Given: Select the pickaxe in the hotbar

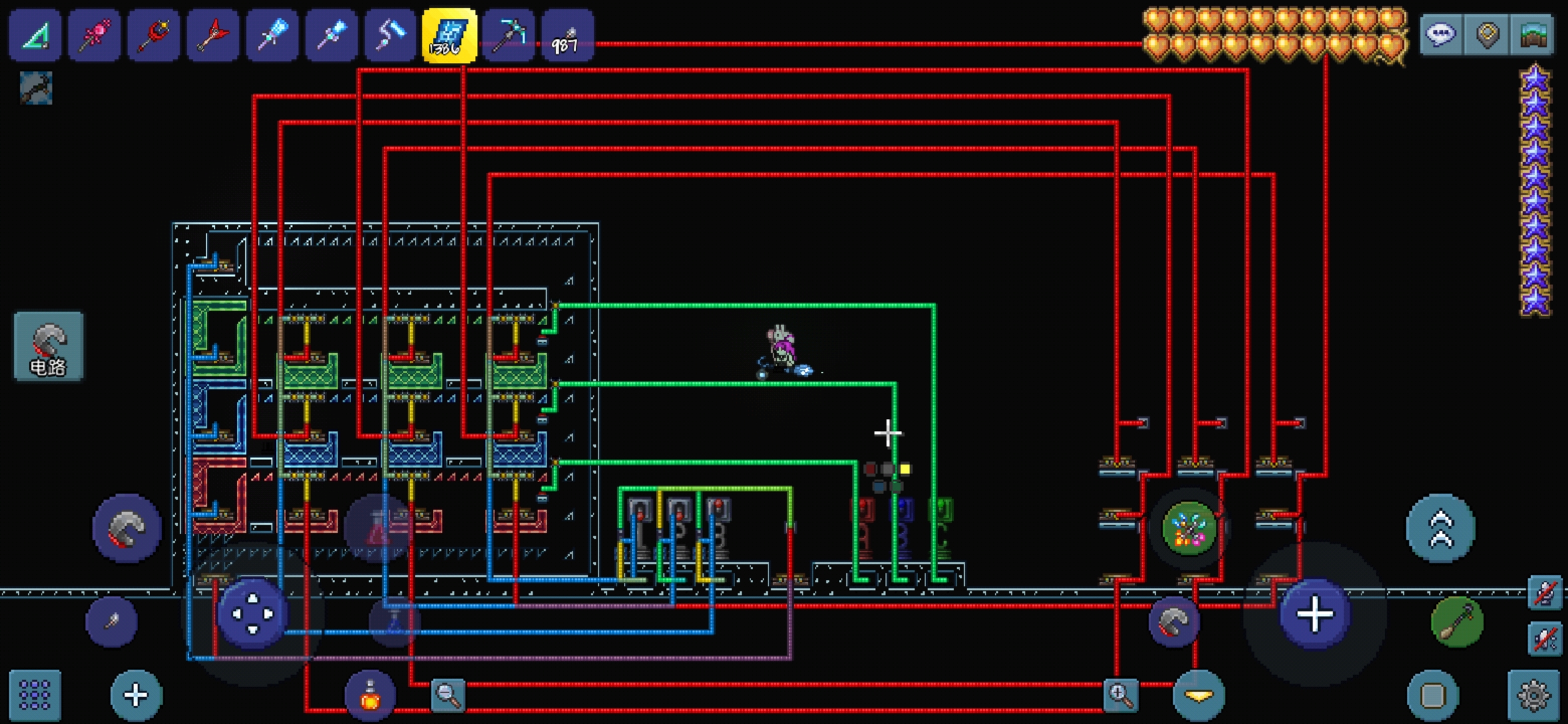Looking at the screenshot, I should click(x=509, y=35).
